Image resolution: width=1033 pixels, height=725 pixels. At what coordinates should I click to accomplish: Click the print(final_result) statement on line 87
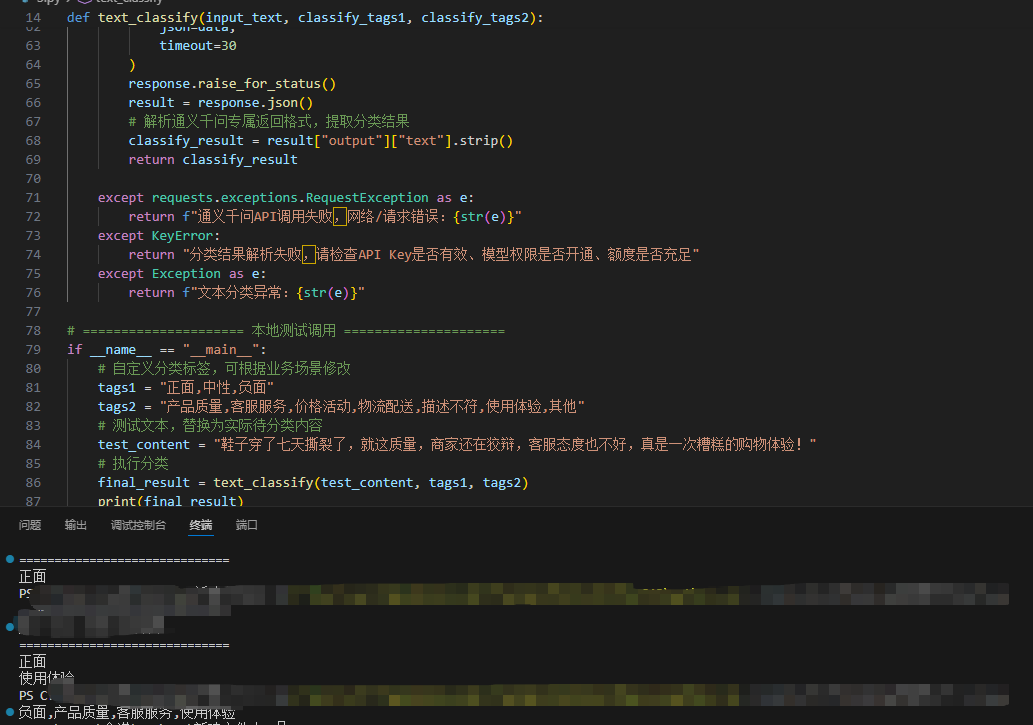170,501
